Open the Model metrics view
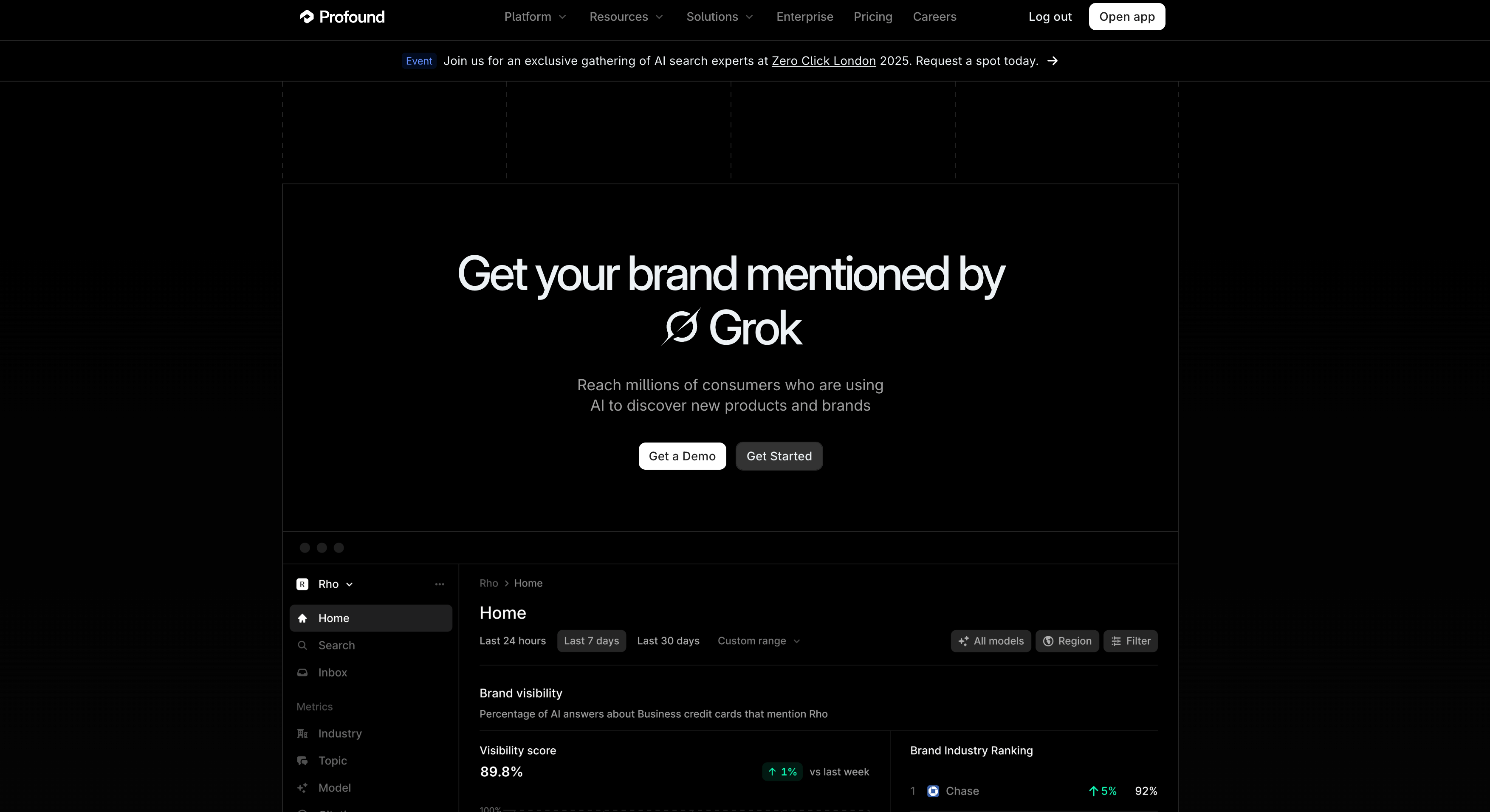The height and width of the screenshot is (812, 1490). coord(335,788)
